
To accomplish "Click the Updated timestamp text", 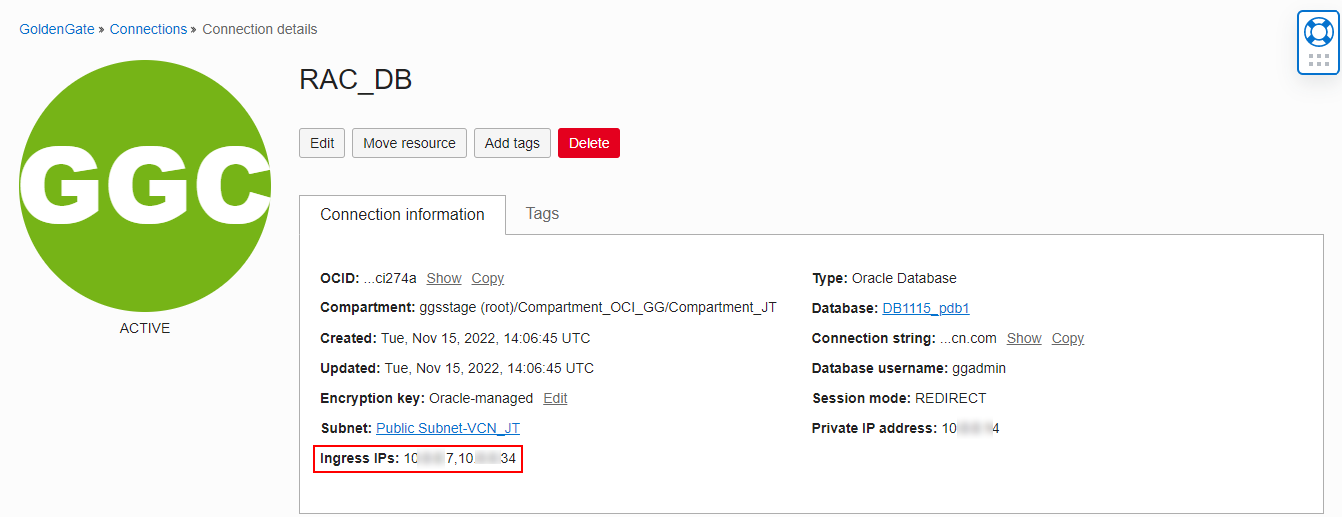I will tap(487, 368).
